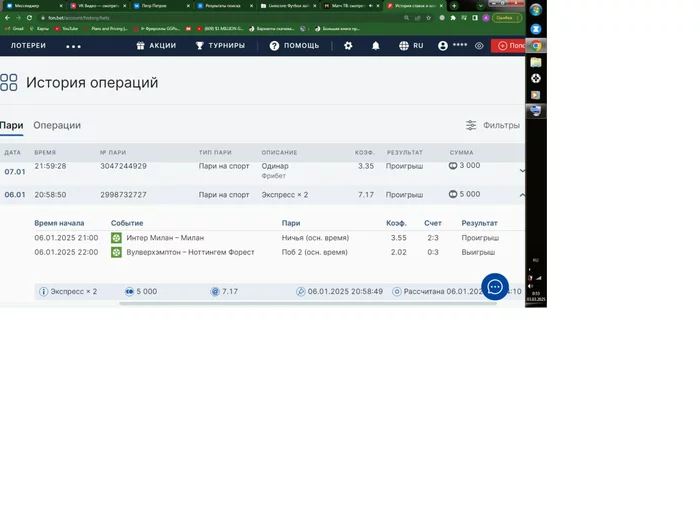The height and width of the screenshot is (525, 700).
Task: Change language via RU globe
Action: pyautogui.click(x=411, y=46)
